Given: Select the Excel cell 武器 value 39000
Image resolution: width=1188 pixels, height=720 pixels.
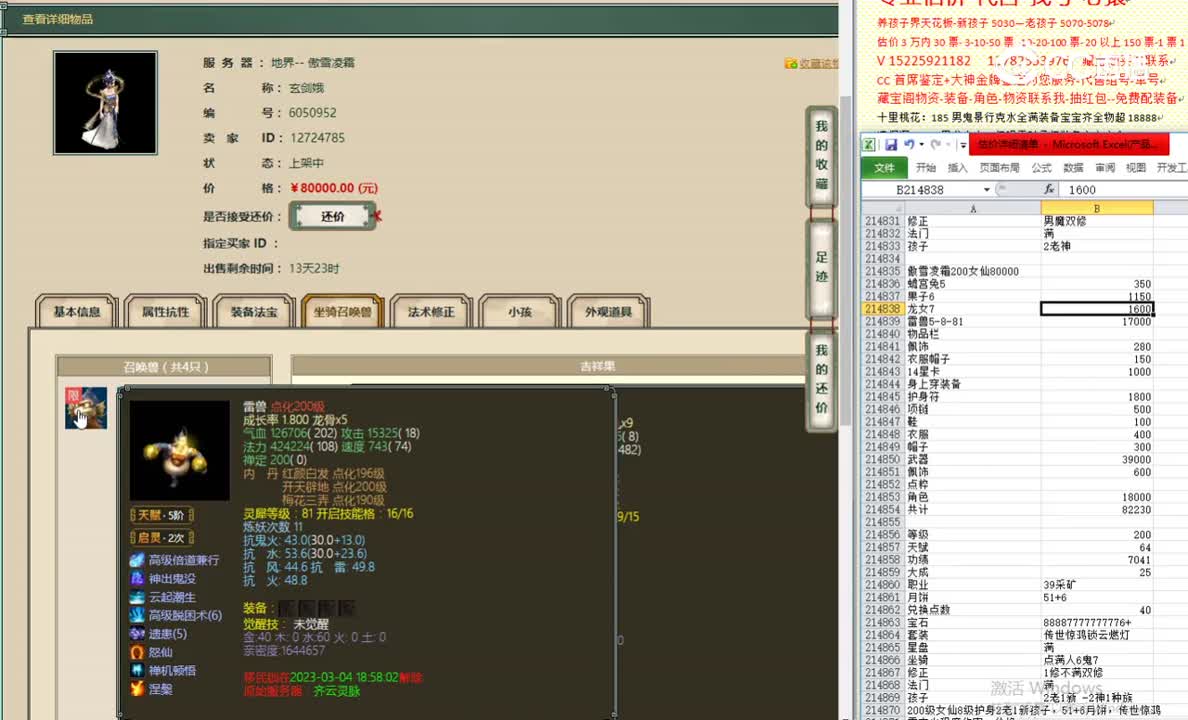Looking at the screenshot, I should click(x=1097, y=459).
